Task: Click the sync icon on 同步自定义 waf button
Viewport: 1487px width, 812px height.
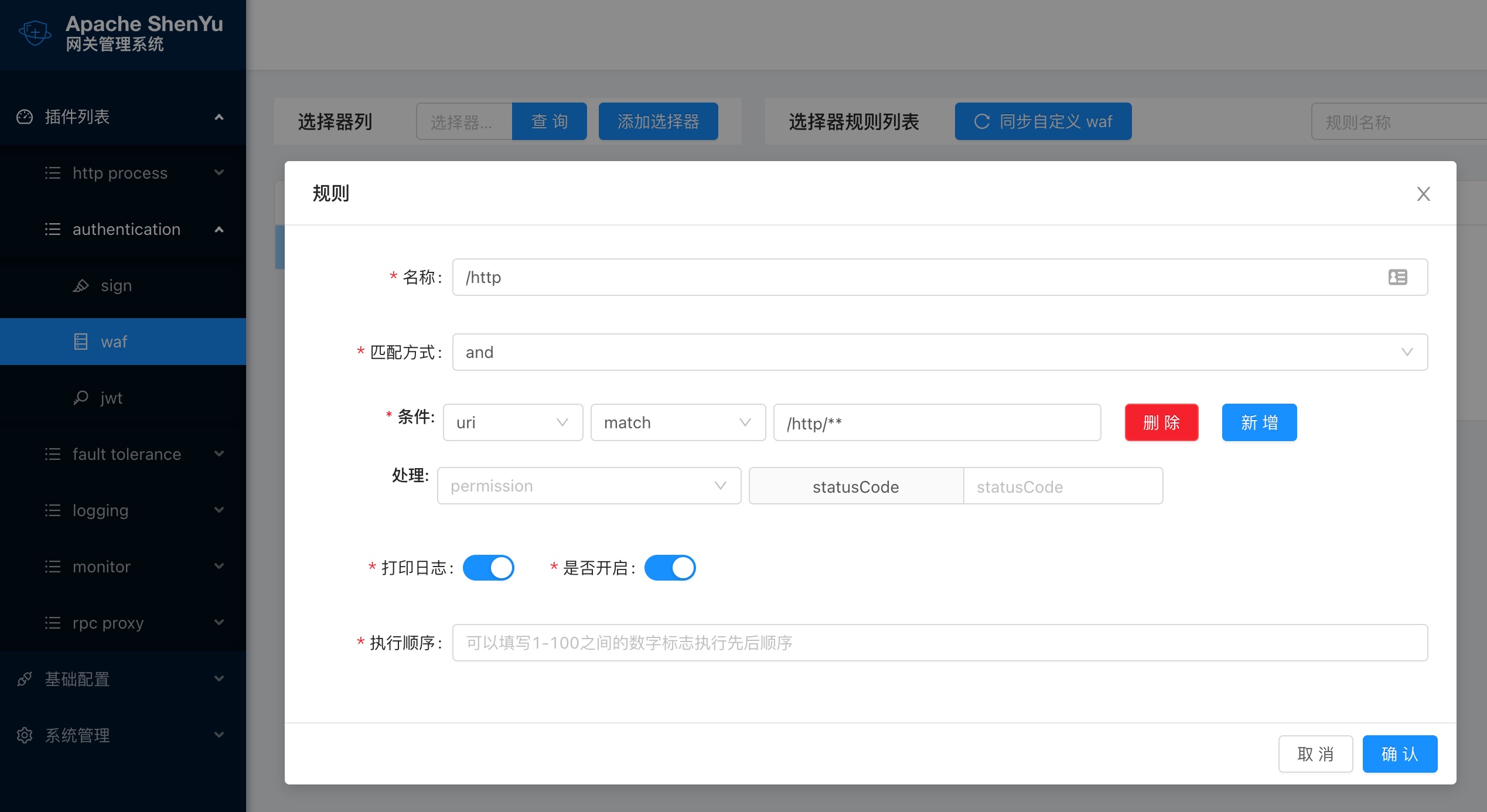Action: 982,121
